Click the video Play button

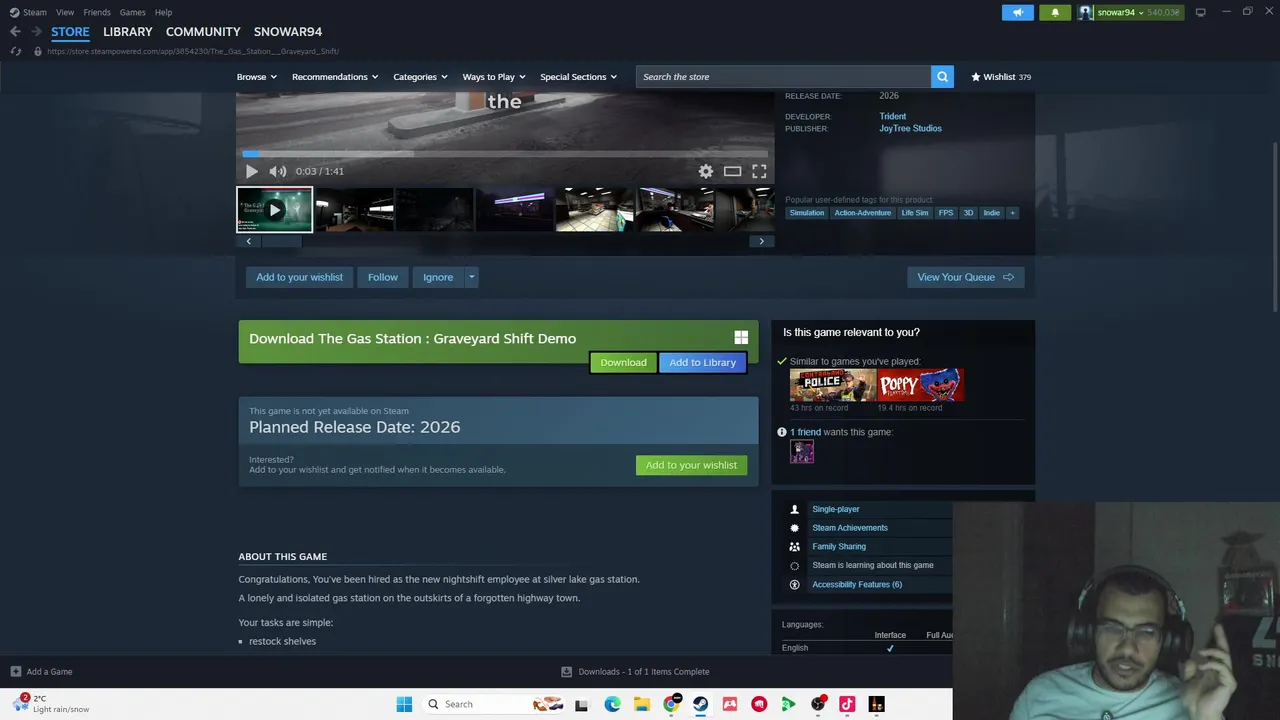pos(252,171)
